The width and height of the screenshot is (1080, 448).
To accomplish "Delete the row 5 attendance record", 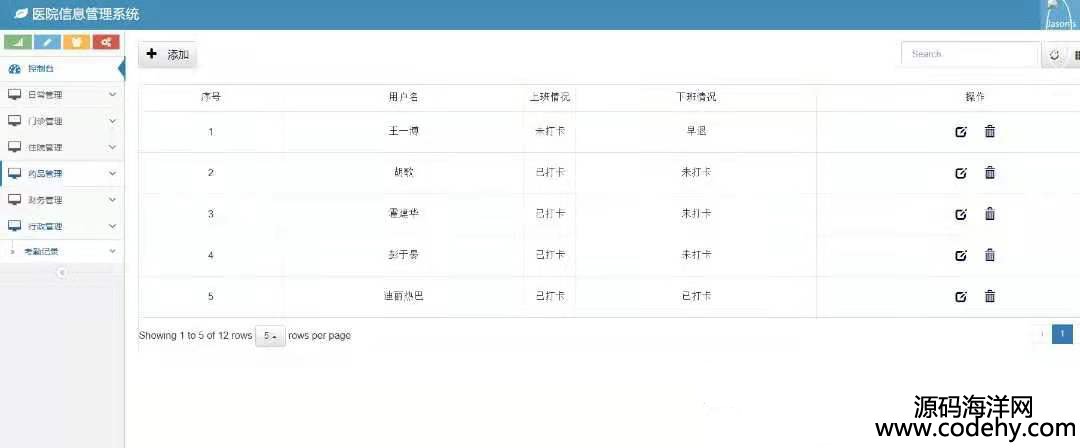I will tap(990, 296).
